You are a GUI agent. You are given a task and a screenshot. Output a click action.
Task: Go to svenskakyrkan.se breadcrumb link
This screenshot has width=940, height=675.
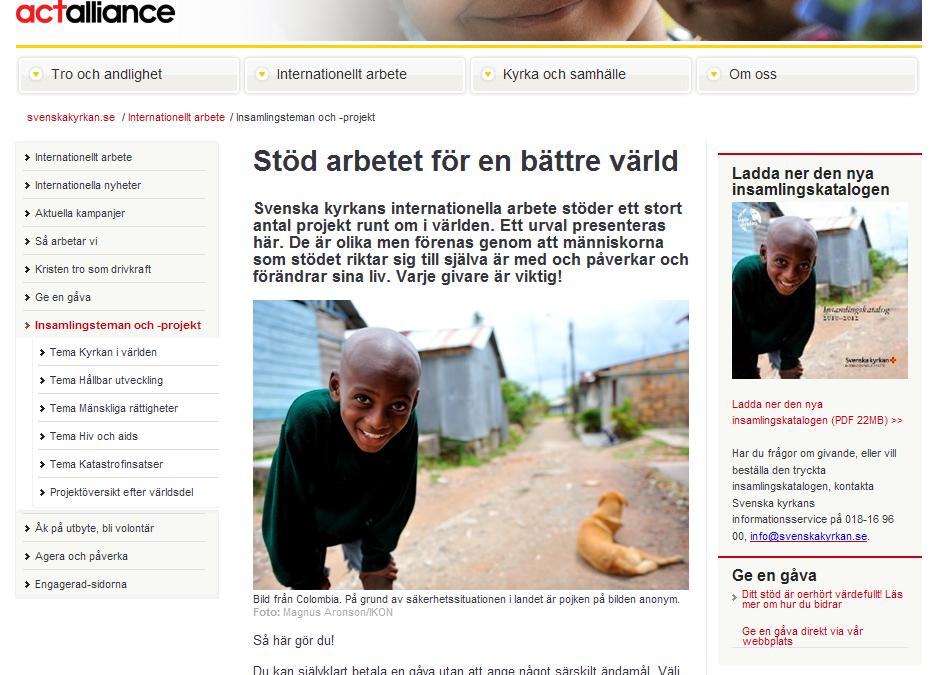(71, 117)
